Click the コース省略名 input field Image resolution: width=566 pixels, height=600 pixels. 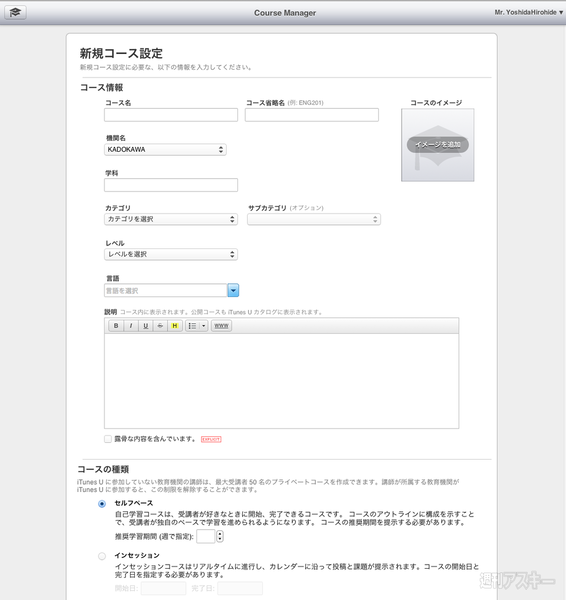312,115
